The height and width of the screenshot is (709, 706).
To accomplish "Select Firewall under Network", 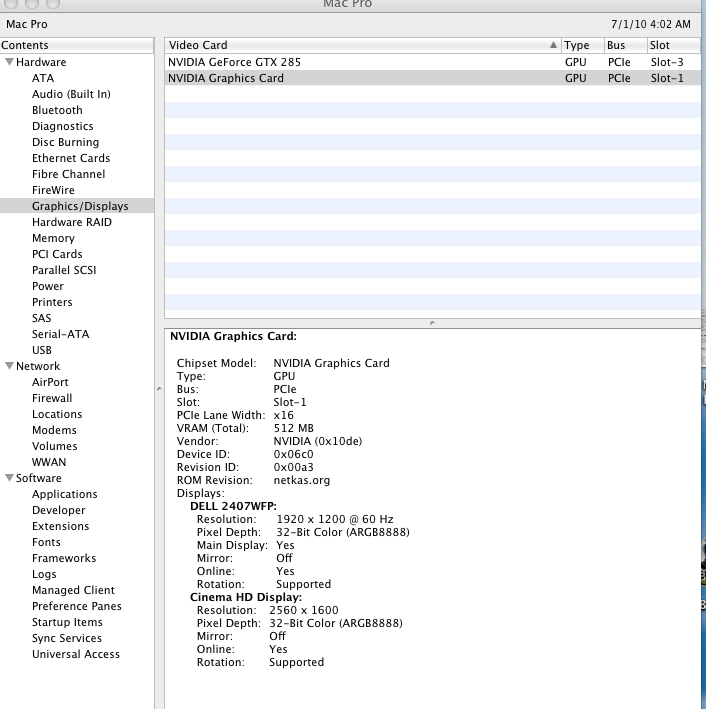I will click(x=52, y=398).
